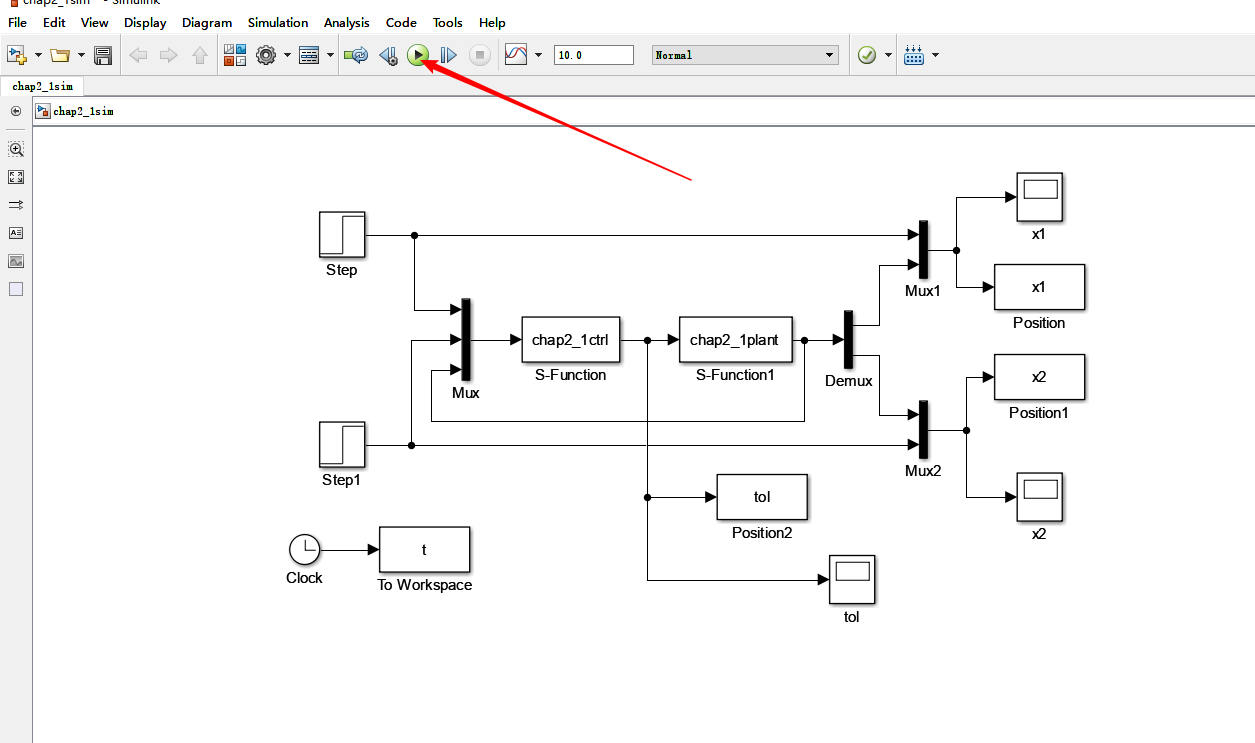The height and width of the screenshot is (743, 1255).
Task: Open the Diagram menu
Action: (x=207, y=22)
